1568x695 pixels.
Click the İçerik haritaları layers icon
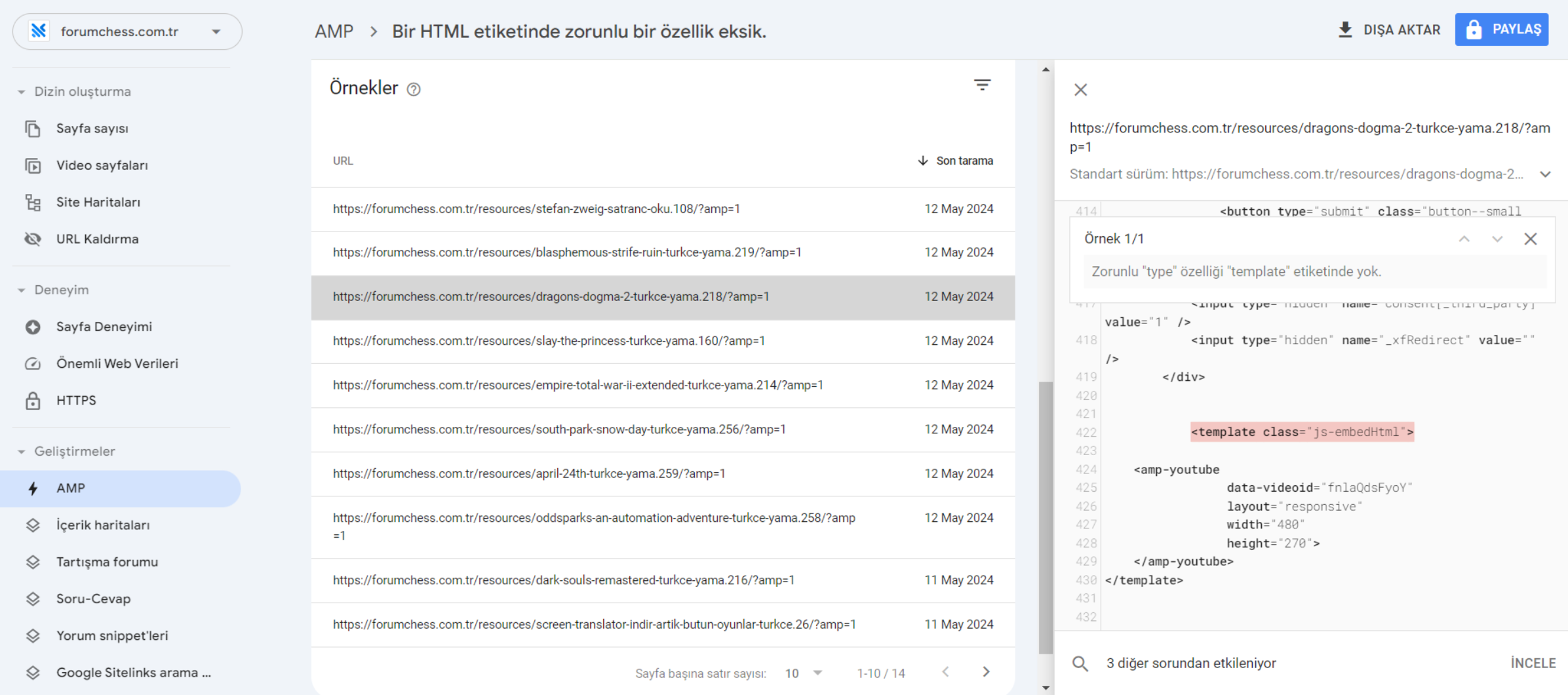tap(33, 525)
